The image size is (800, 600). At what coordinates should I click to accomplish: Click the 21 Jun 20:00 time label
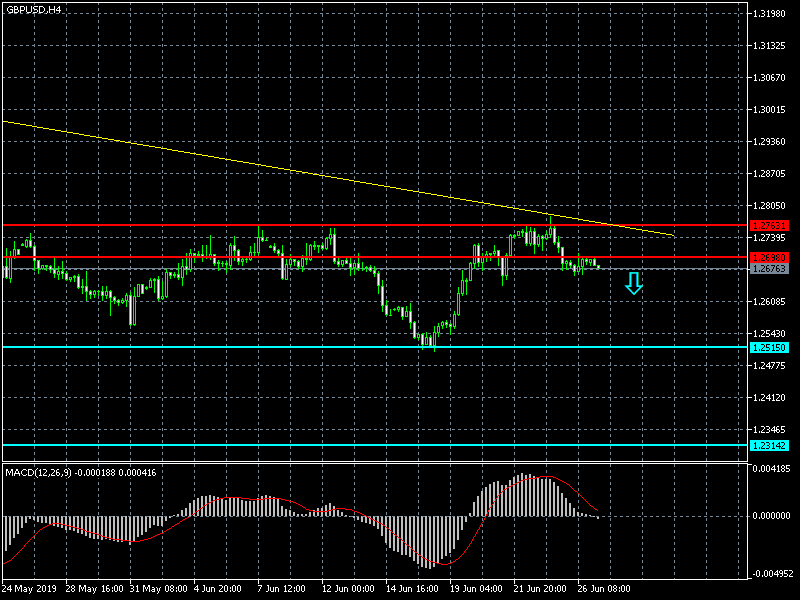540,589
